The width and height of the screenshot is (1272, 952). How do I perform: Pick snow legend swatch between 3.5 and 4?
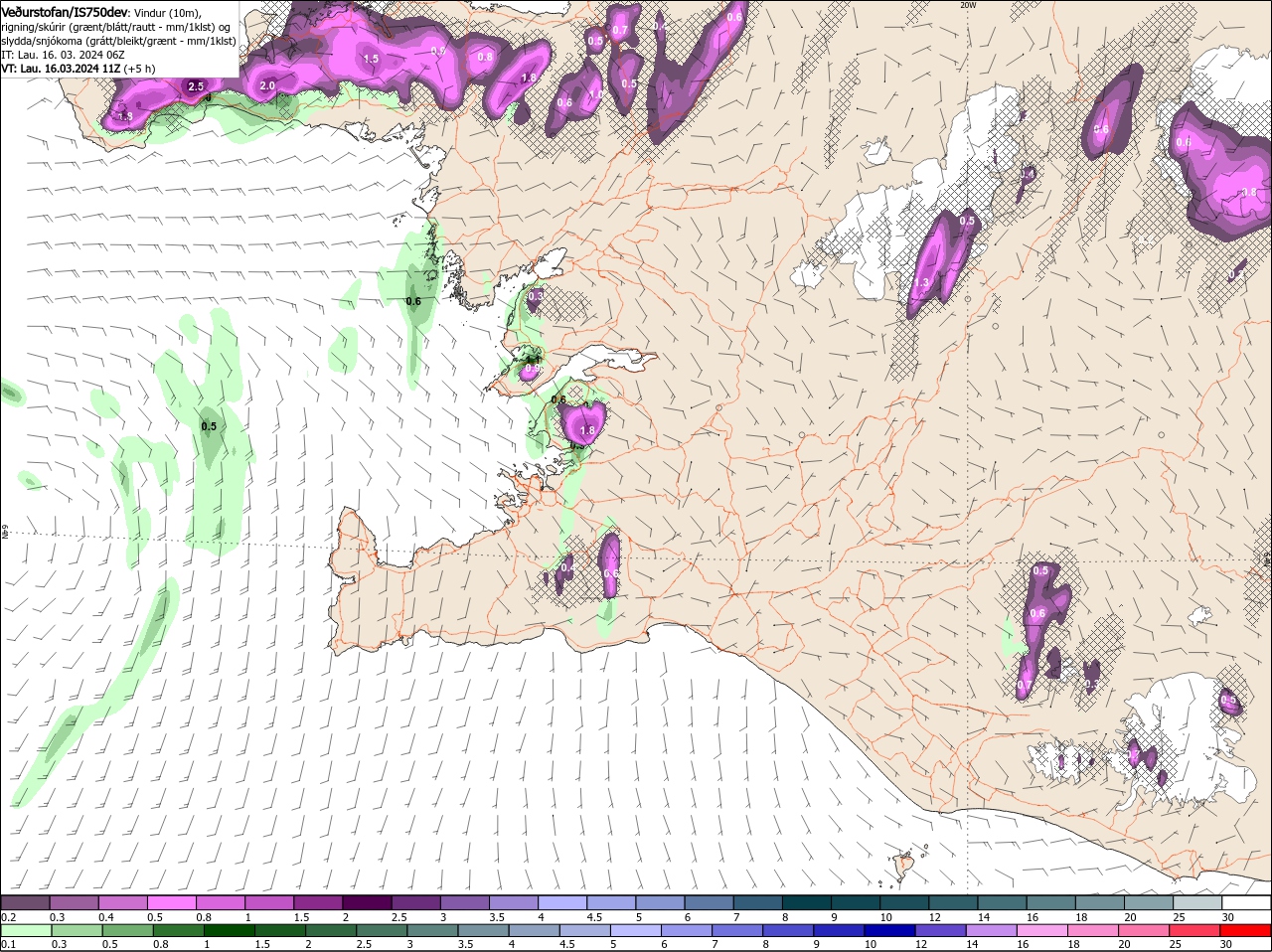point(515,902)
